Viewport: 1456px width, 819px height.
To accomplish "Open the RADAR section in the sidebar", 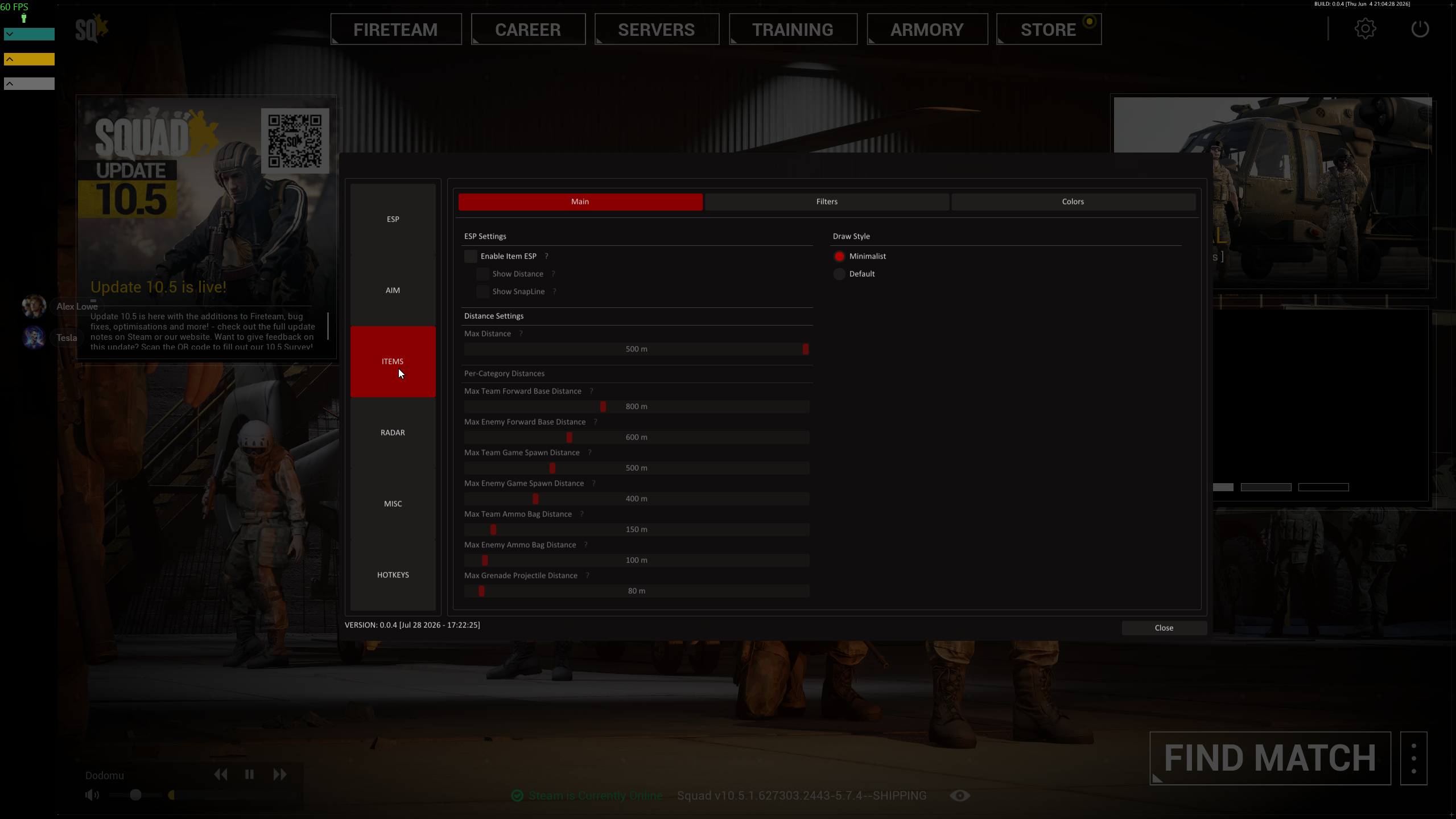I will [393, 433].
